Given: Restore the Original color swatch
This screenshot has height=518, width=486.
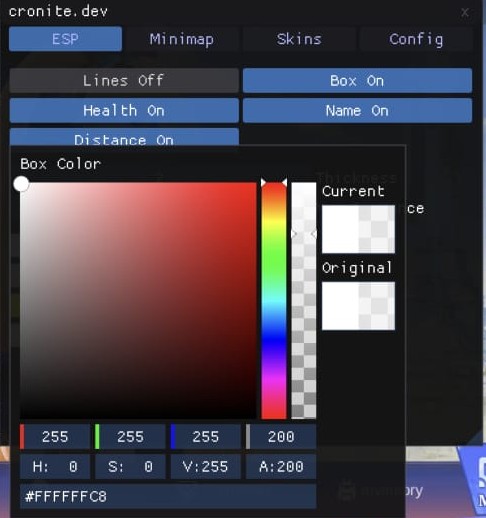Looking at the screenshot, I should point(358,306).
